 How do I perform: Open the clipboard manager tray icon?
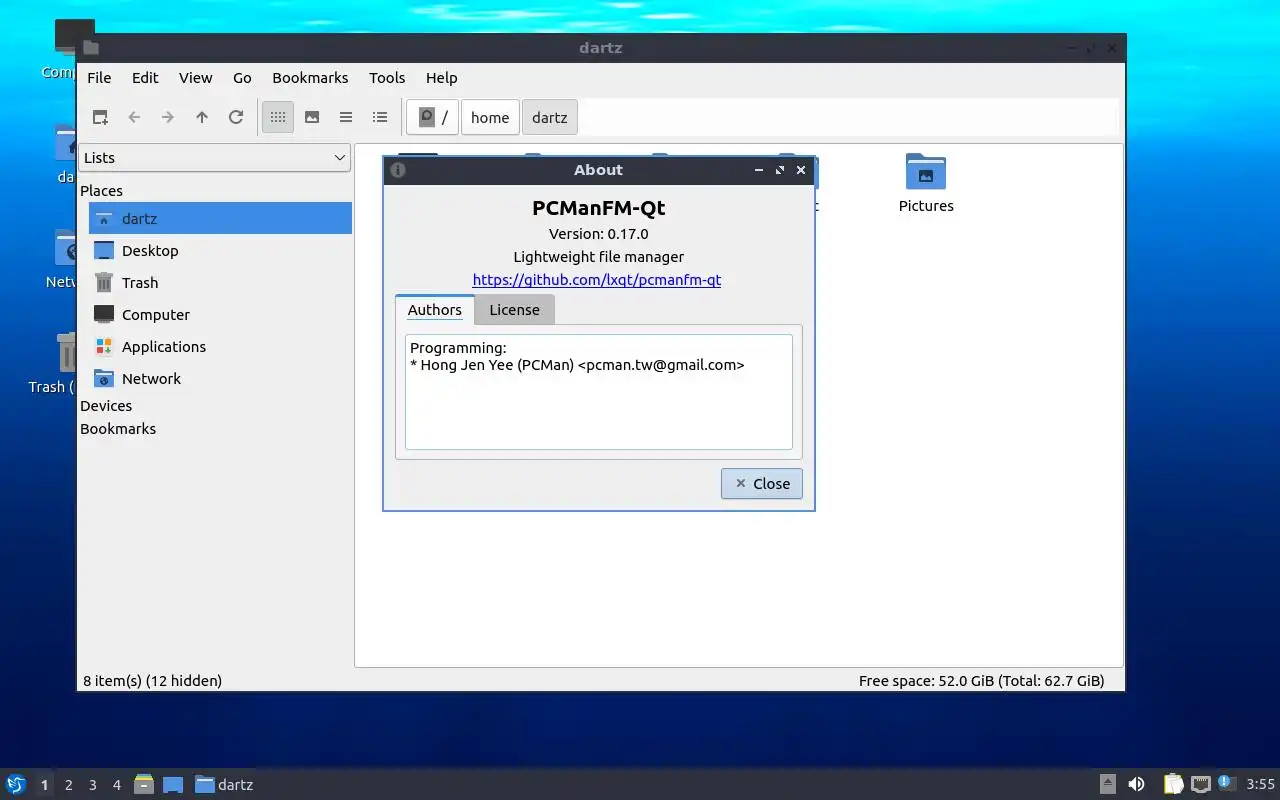tap(1174, 785)
